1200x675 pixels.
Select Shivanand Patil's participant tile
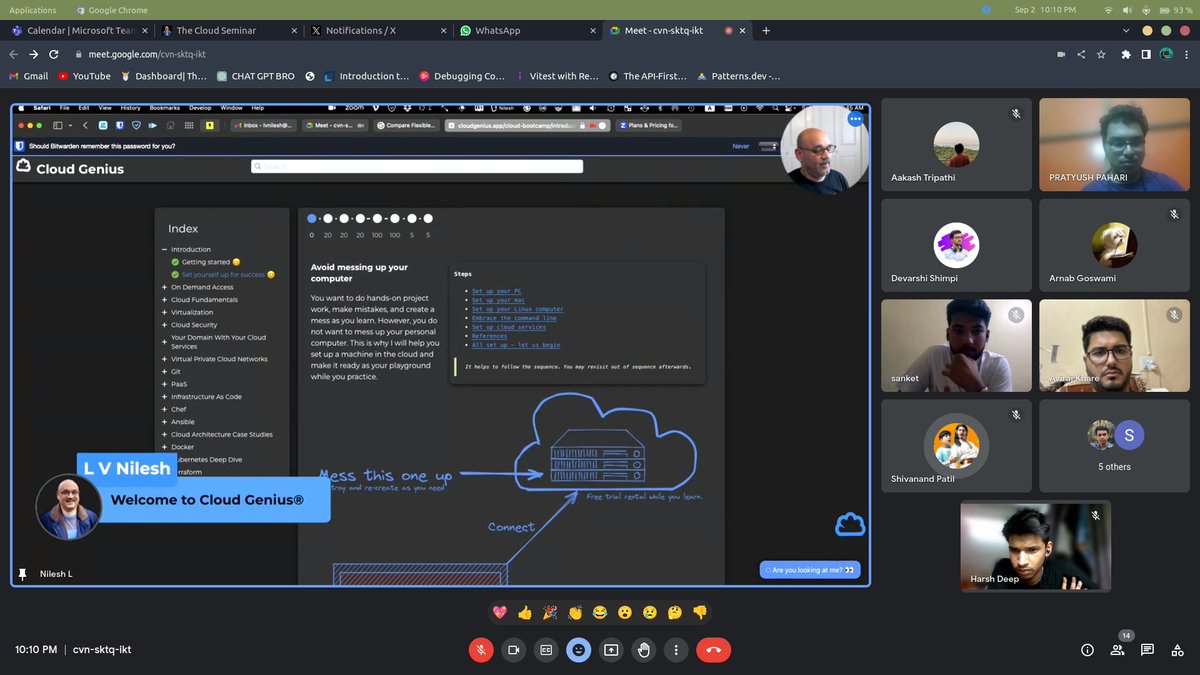[x=956, y=446]
